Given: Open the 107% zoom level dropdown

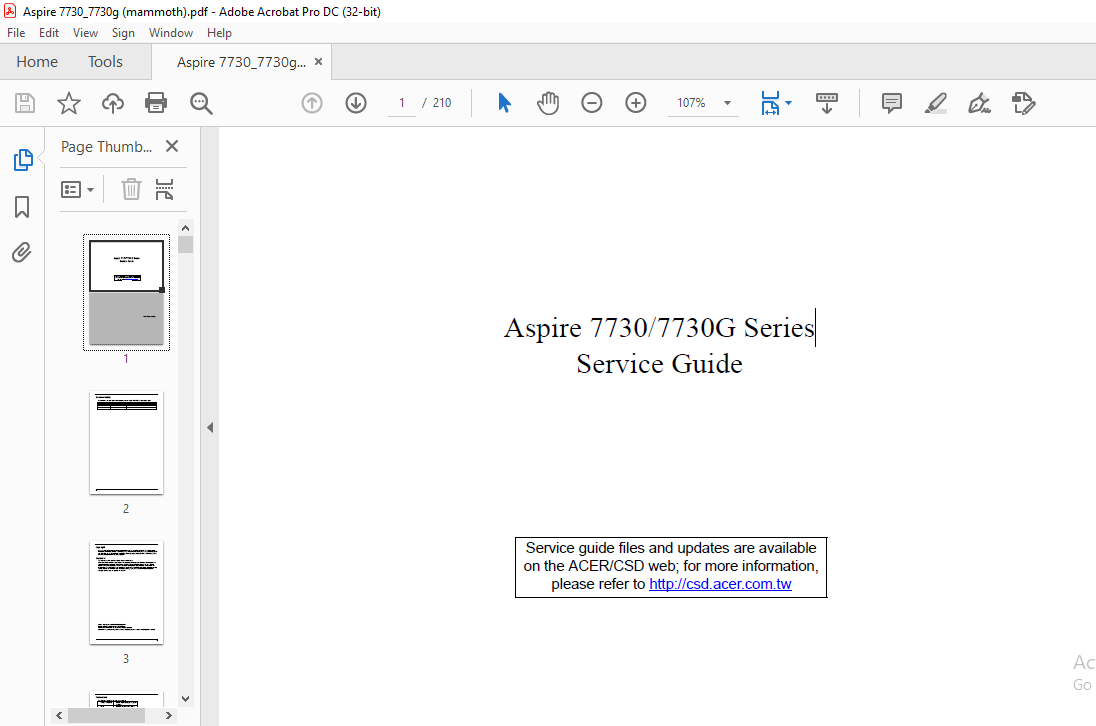Looking at the screenshot, I should 727,103.
